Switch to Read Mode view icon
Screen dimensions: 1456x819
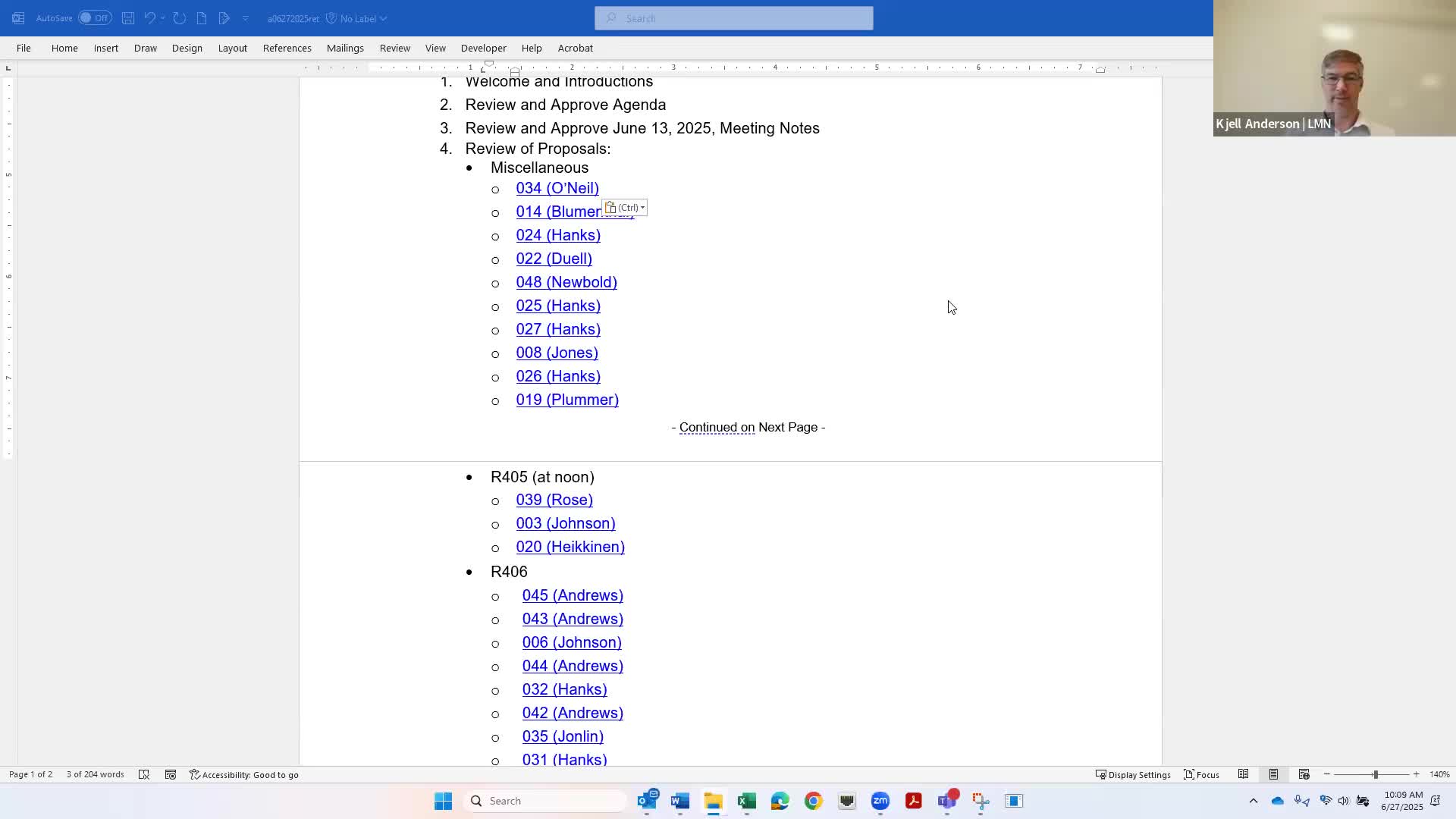1243,774
